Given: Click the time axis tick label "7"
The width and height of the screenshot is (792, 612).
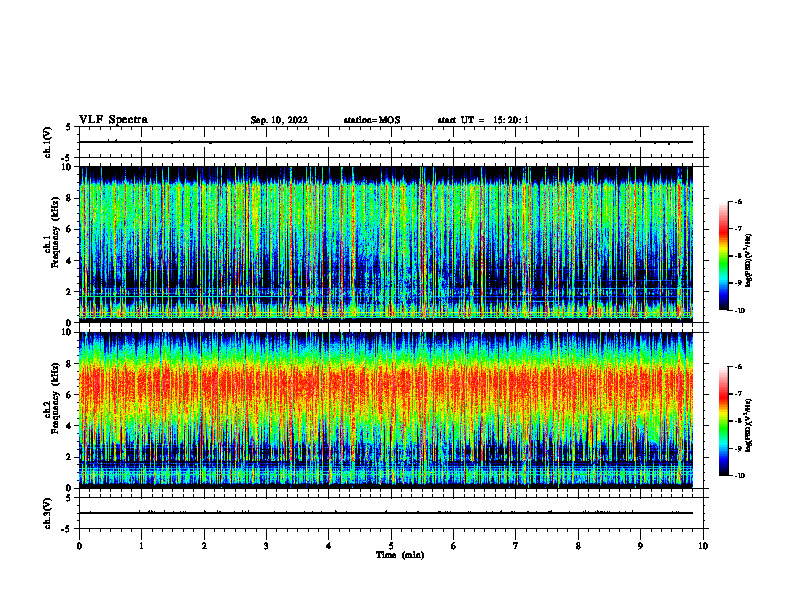Looking at the screenshot, I should [516, 546].
